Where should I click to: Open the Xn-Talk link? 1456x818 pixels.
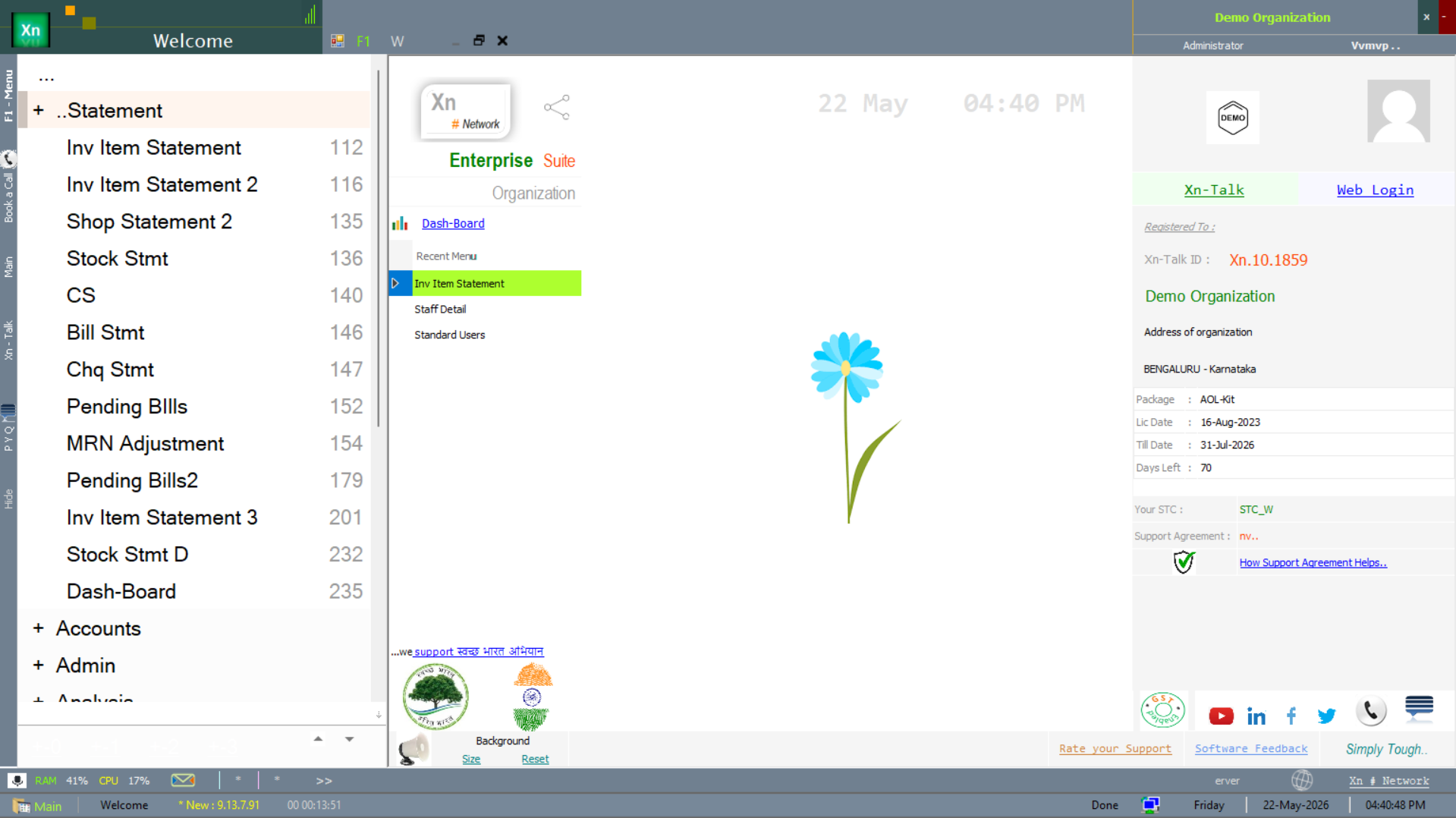1214,190
